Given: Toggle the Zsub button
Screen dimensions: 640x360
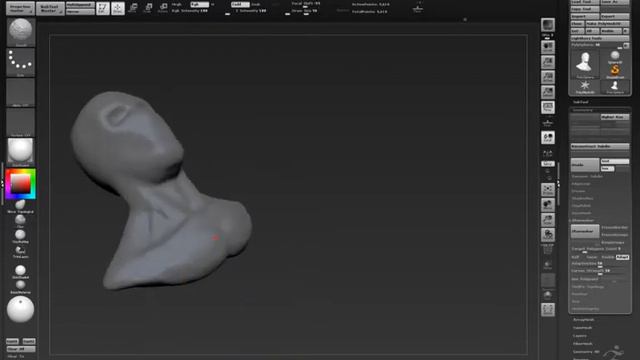Looking at the screenshot, I should 256,4.
